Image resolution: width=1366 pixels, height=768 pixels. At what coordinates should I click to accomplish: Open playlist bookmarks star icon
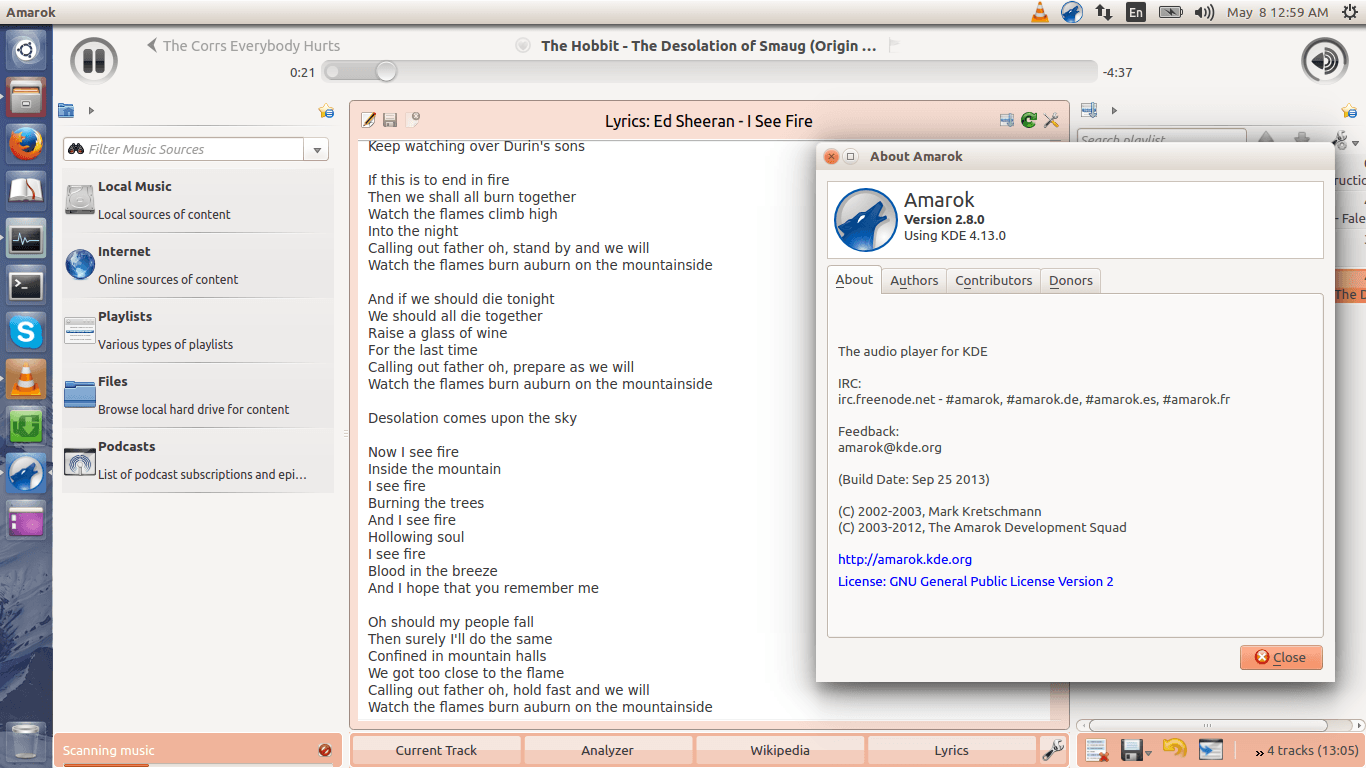(x=1351, y=111)
